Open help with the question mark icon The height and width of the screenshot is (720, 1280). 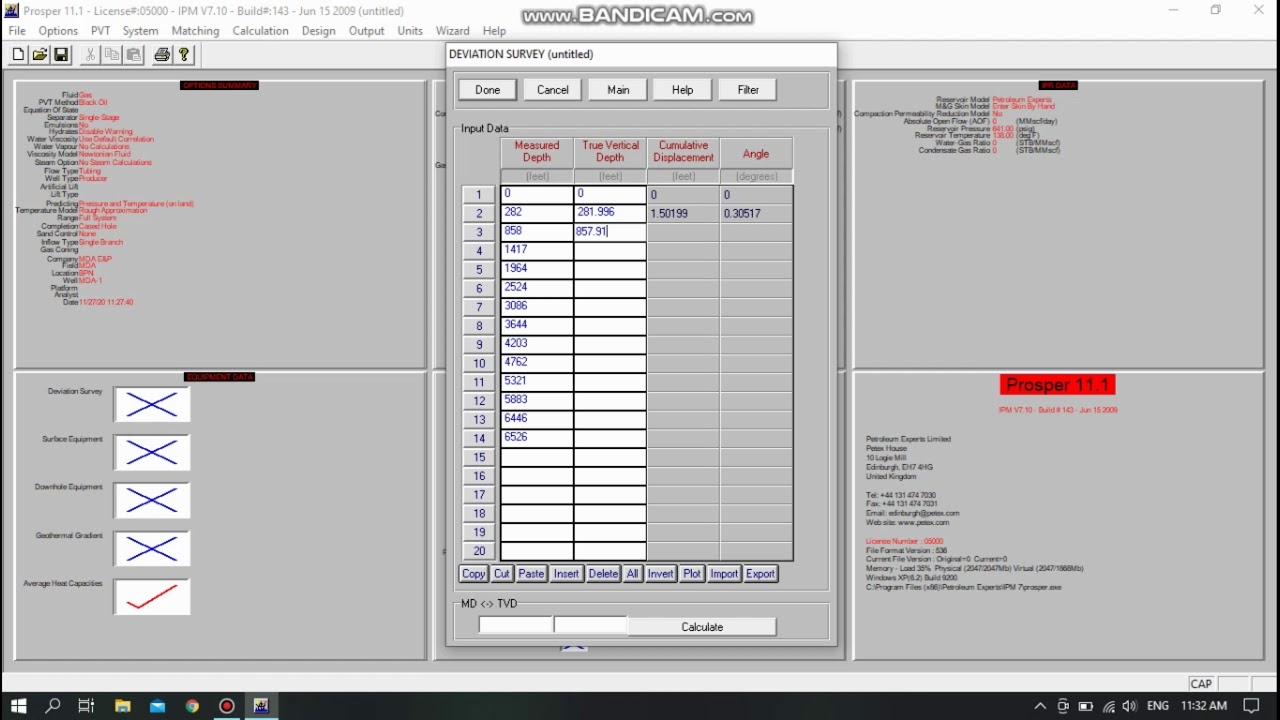pos(183,55)
